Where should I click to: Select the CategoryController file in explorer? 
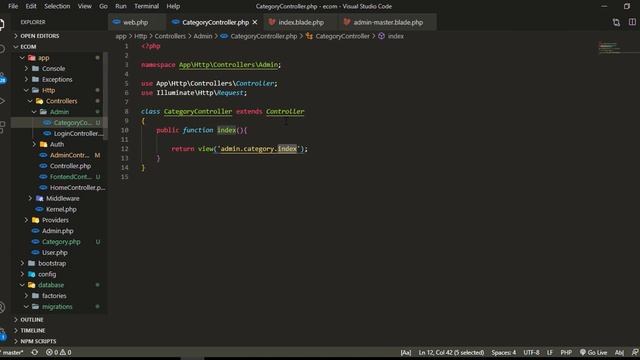pyautogui.click(x=72, y=122)
